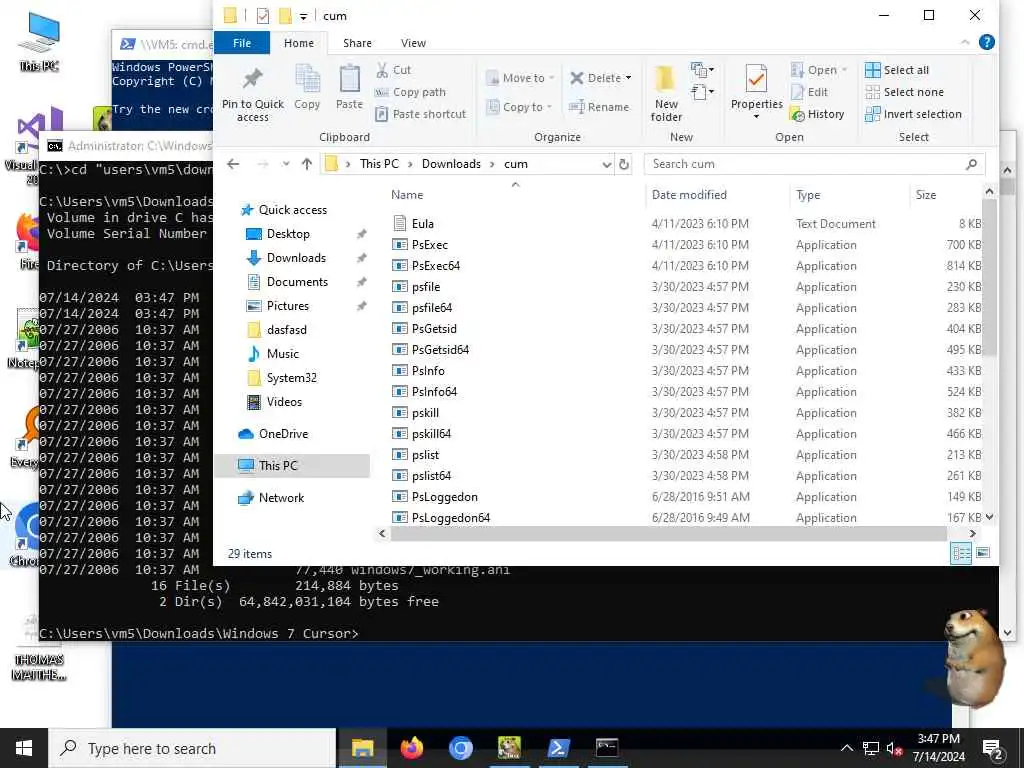The height and width of the screenshot is (768, 1024).
Task: Open Recent locations dropdown arrow
Action: pos(286,164)
